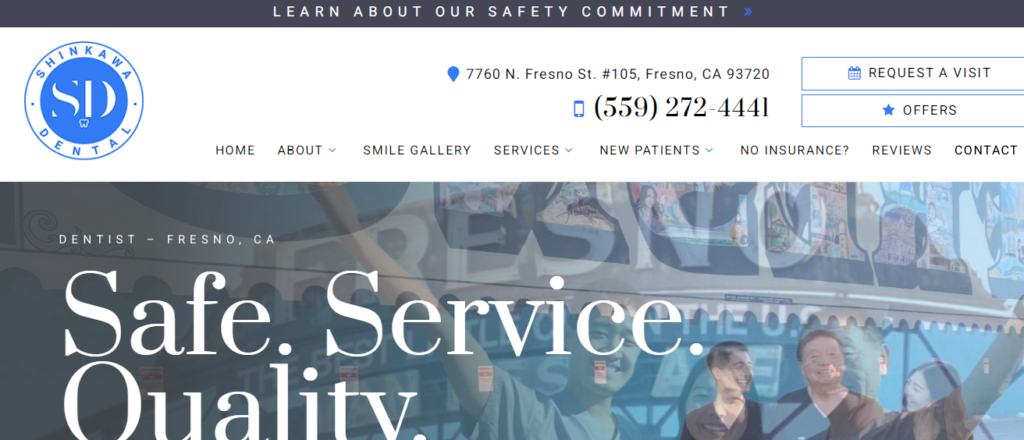This screenshot has height=440, width=1024.
Task: Click the mobile phone icon
Action: point(579,109)
